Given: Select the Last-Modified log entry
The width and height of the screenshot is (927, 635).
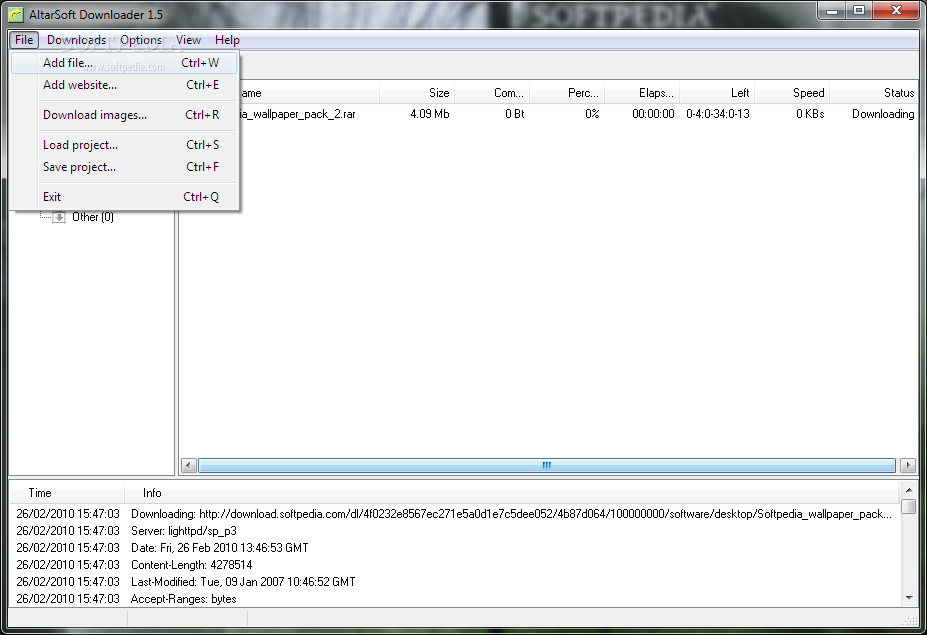Looking at the screenshot, I should [455, 582].
